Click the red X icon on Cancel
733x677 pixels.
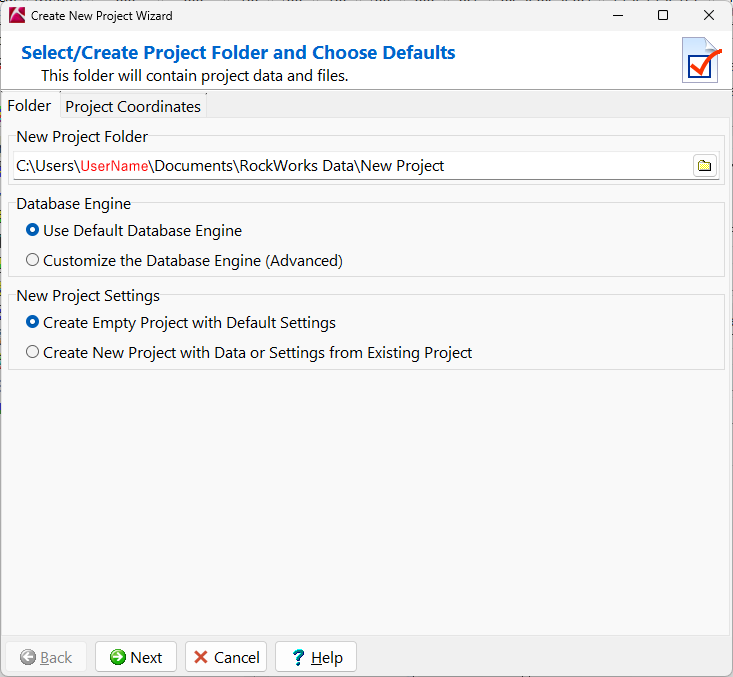point(201,657)
